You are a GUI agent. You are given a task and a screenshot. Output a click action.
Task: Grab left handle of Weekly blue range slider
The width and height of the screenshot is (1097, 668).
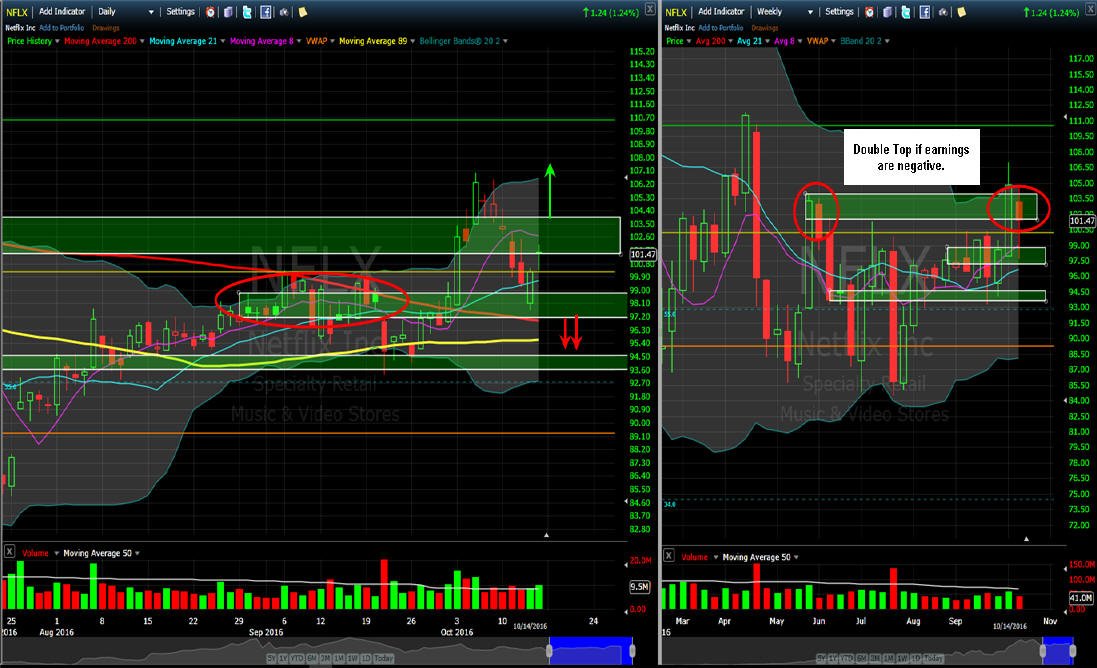tap(1043, 651)
